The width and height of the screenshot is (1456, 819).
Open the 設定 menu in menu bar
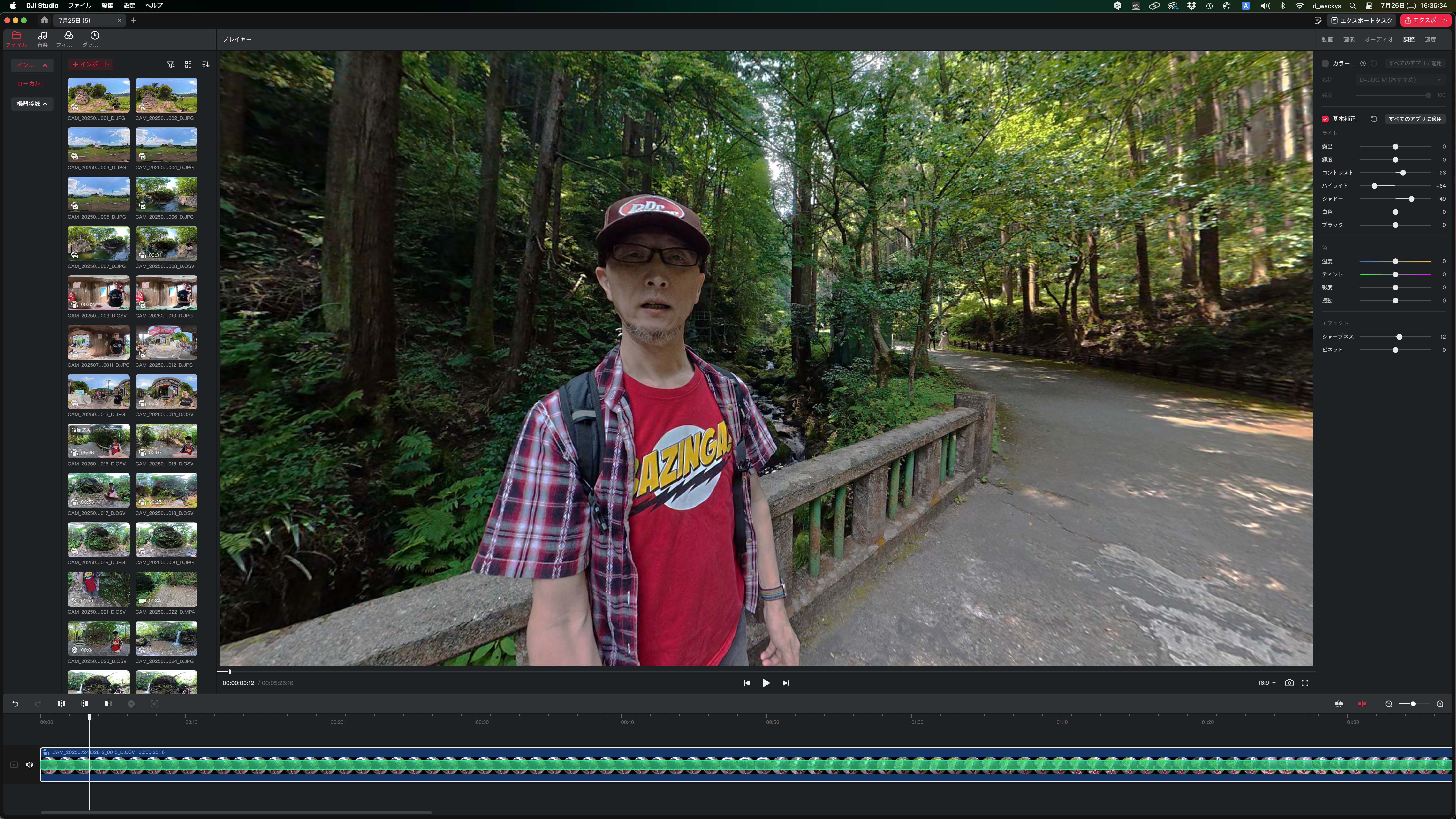[129, 6]
